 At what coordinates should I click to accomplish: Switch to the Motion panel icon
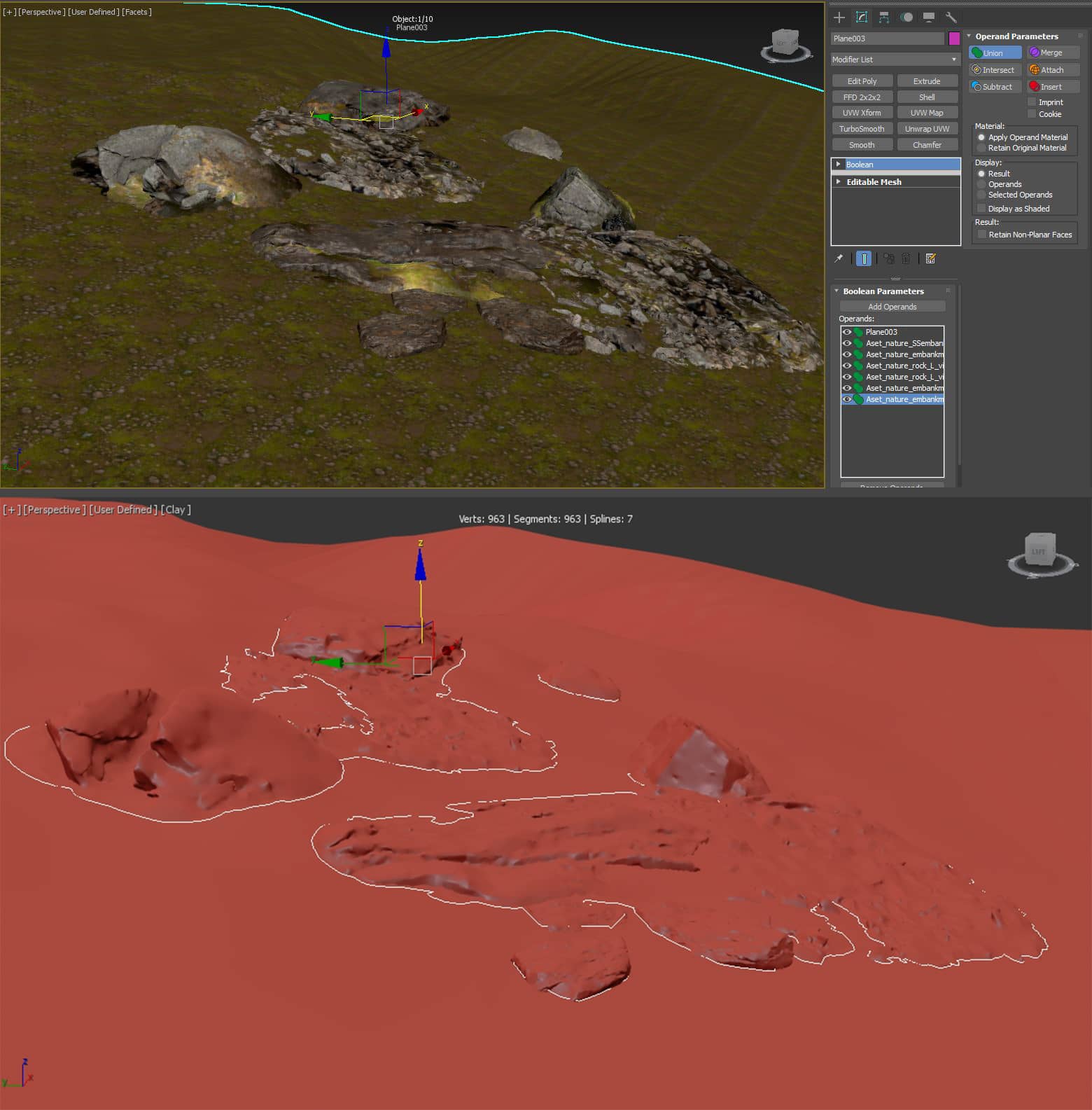(906, 18)
